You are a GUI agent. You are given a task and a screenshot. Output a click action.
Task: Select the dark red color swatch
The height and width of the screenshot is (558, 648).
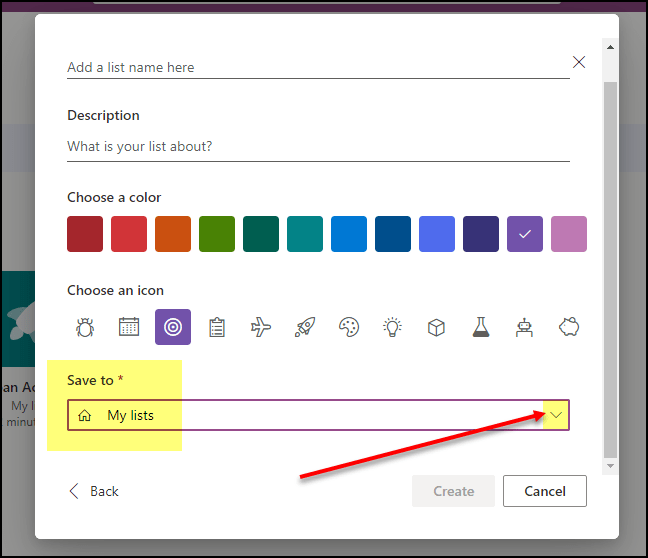(x=85, y=234)
